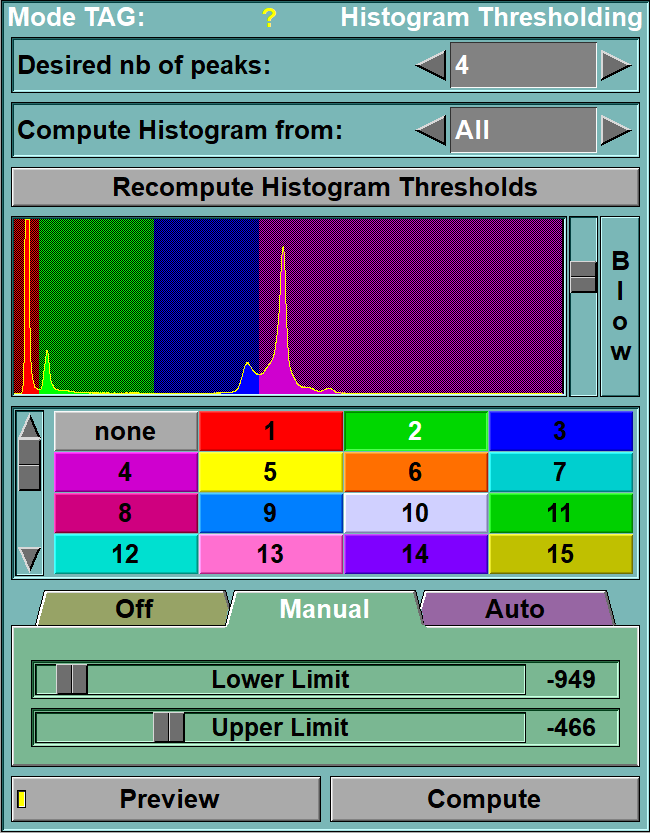
Task: Click the Compute button
Action: coord(485,799)
